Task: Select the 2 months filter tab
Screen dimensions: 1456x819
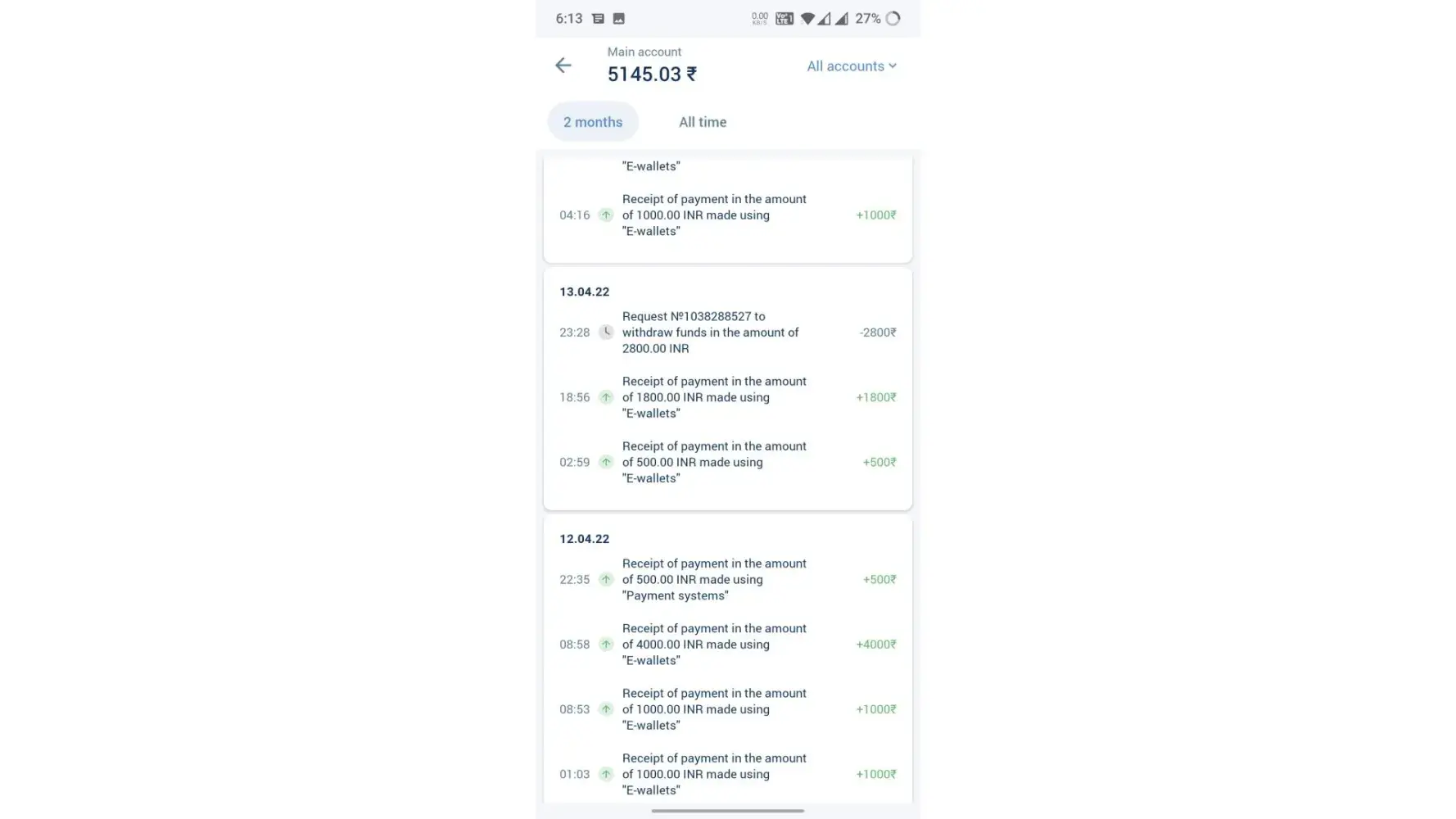Action: point(593,122)
